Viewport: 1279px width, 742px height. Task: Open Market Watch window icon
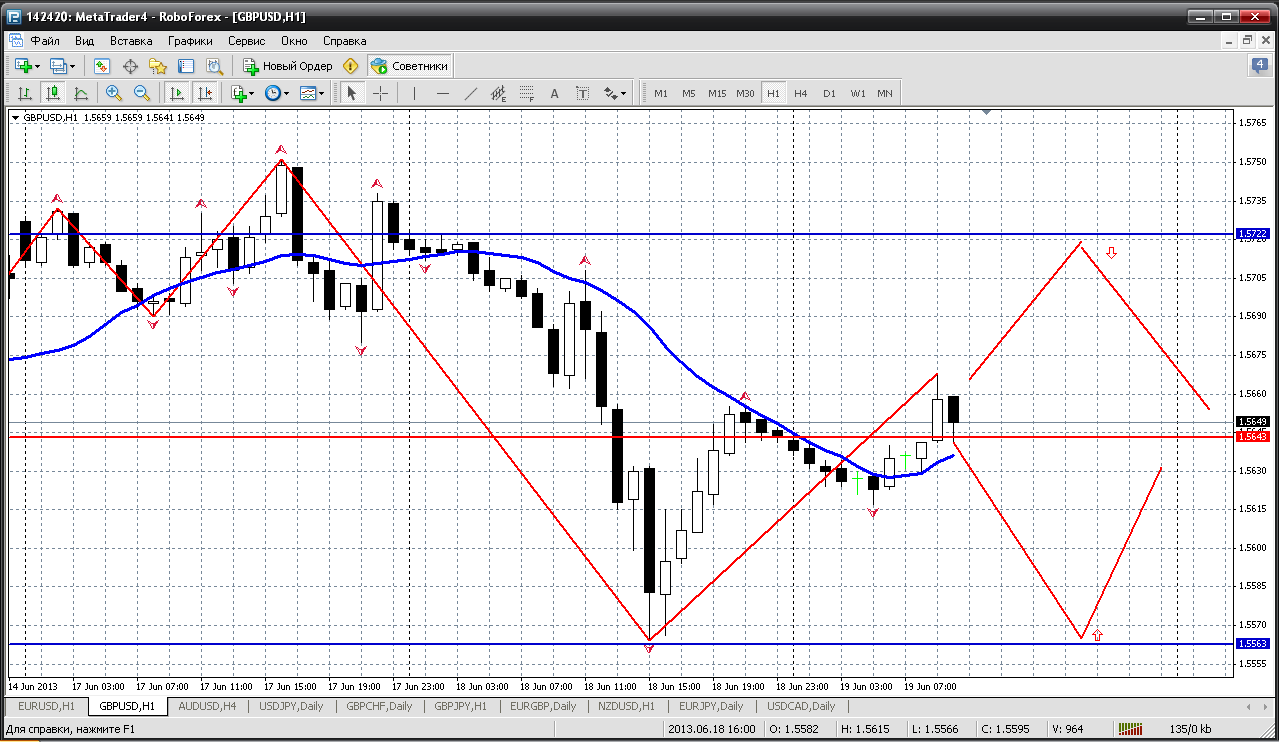[x=101, y=66]
